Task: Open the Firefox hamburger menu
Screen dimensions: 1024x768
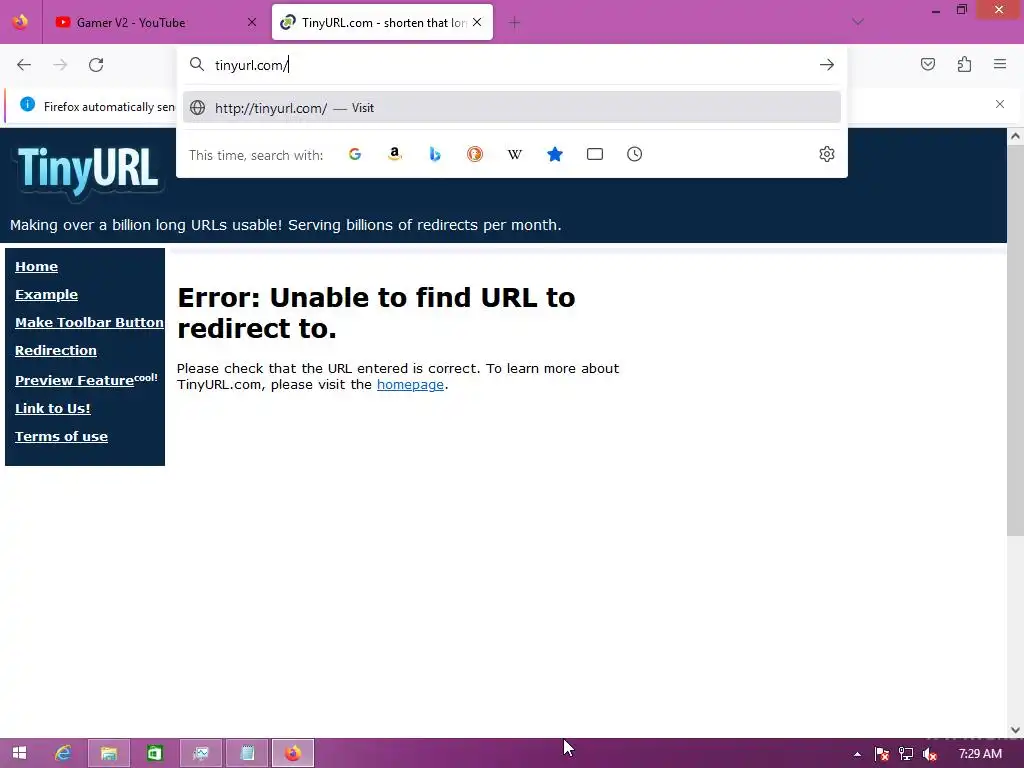Action: point(1000,64)
